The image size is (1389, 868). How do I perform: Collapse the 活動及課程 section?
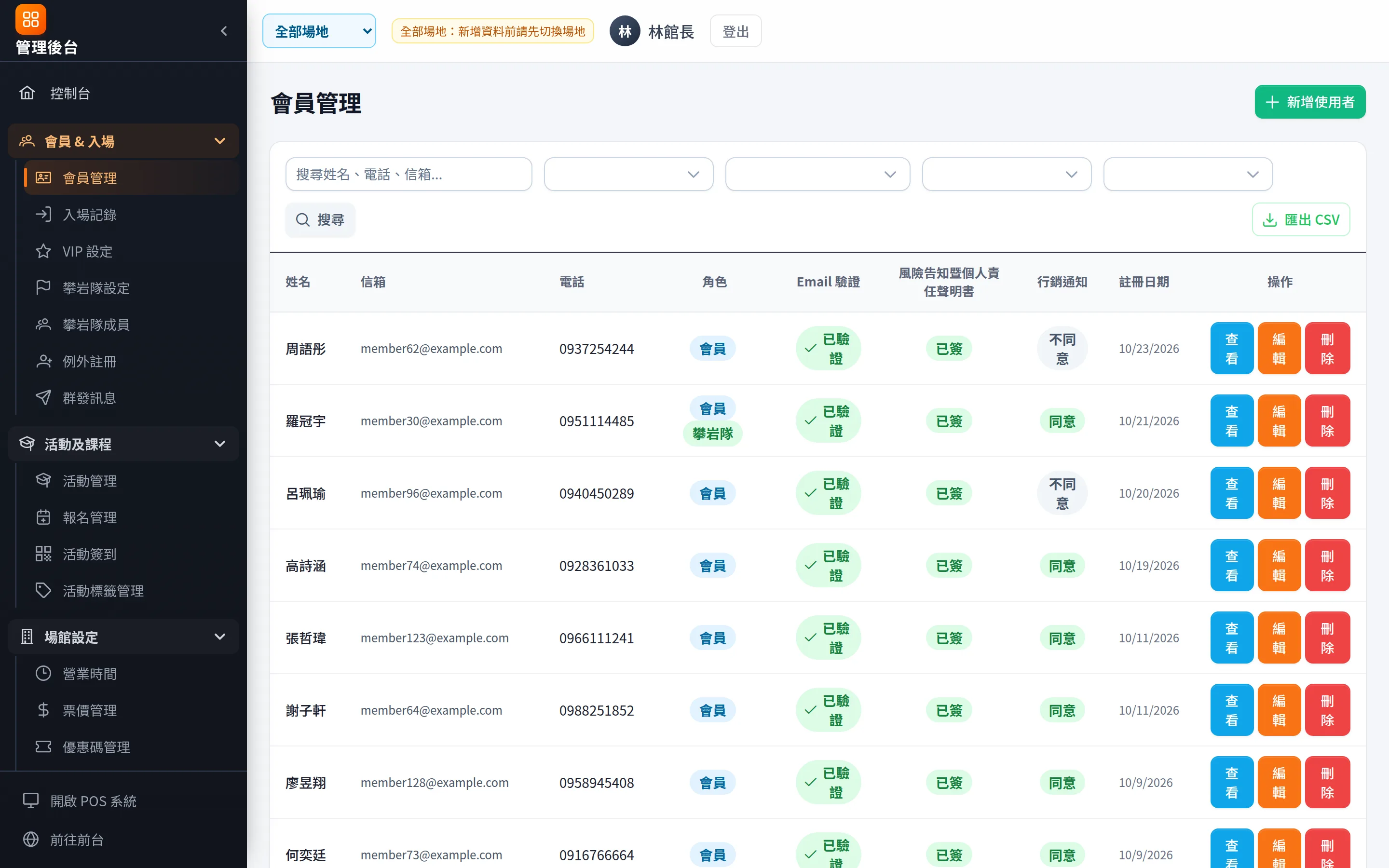(123, 444)
